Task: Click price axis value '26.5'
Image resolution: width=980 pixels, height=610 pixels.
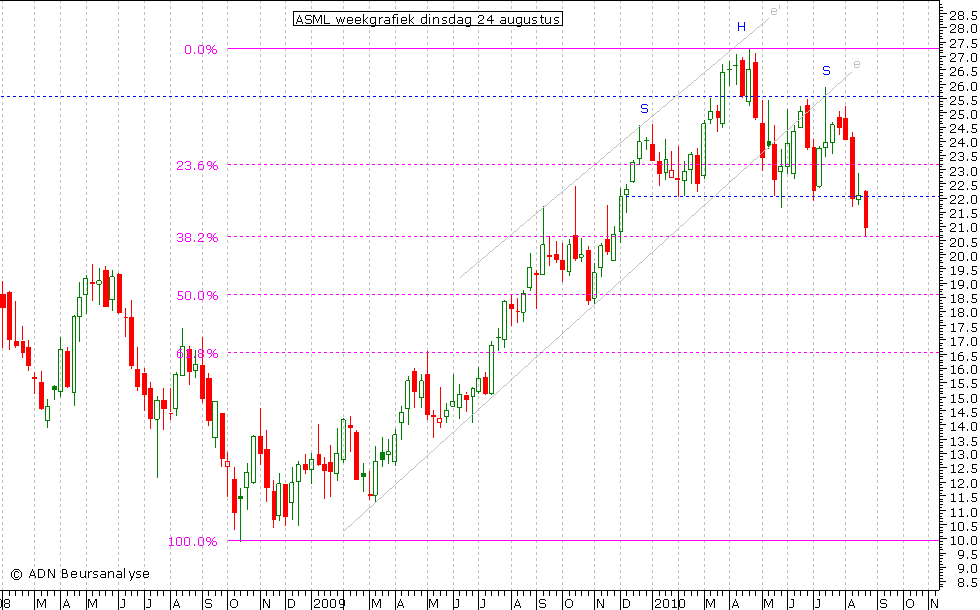Action: [963, 72]
